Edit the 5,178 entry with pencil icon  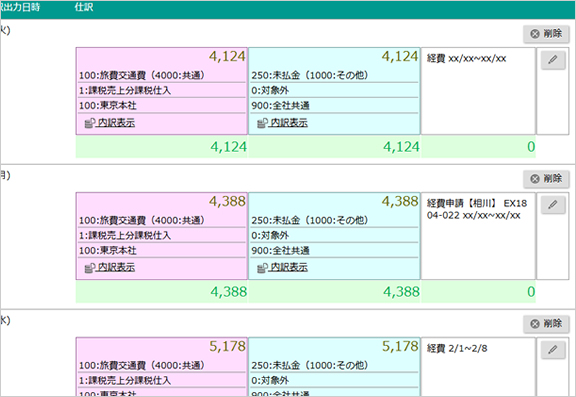coord(553,350)
